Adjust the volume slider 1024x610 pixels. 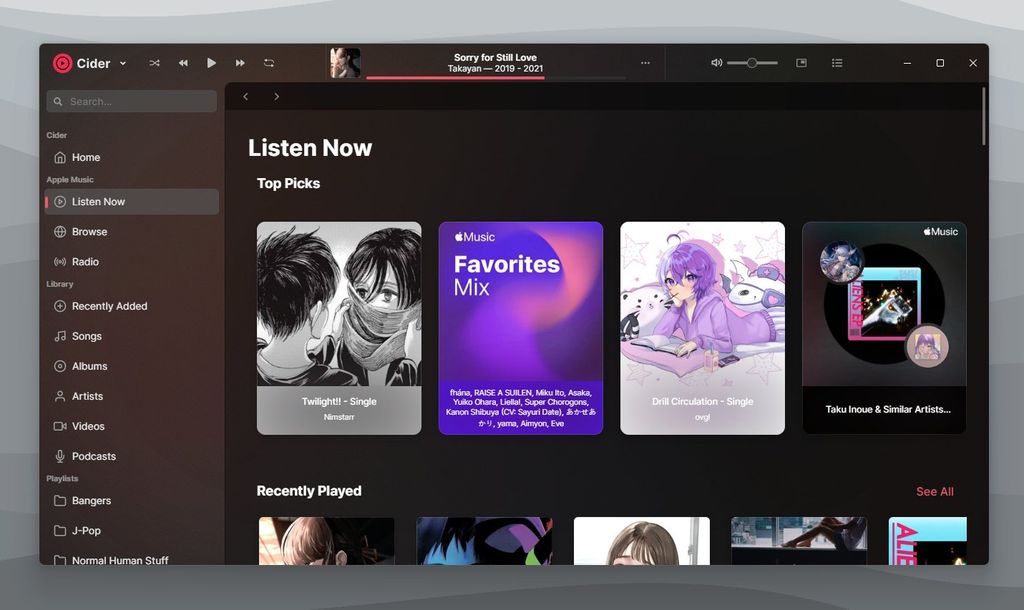click(752, 62)
